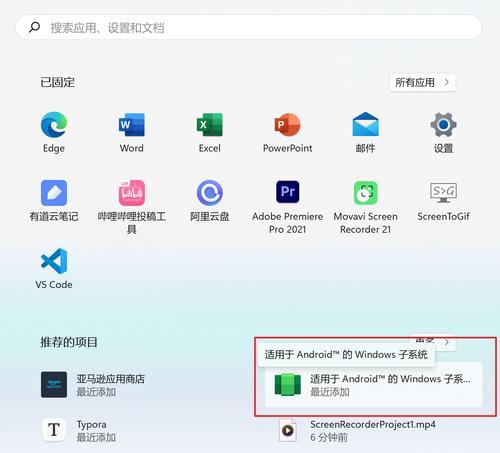Click the magnifier search icon
The width and height of the screenshot is (500, 453).
pyautogui.click(x=34, y=27)
